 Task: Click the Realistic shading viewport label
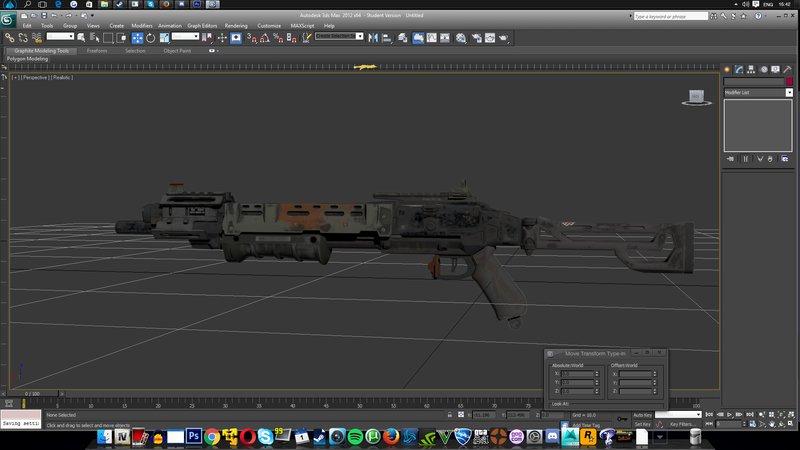(62, 78)
